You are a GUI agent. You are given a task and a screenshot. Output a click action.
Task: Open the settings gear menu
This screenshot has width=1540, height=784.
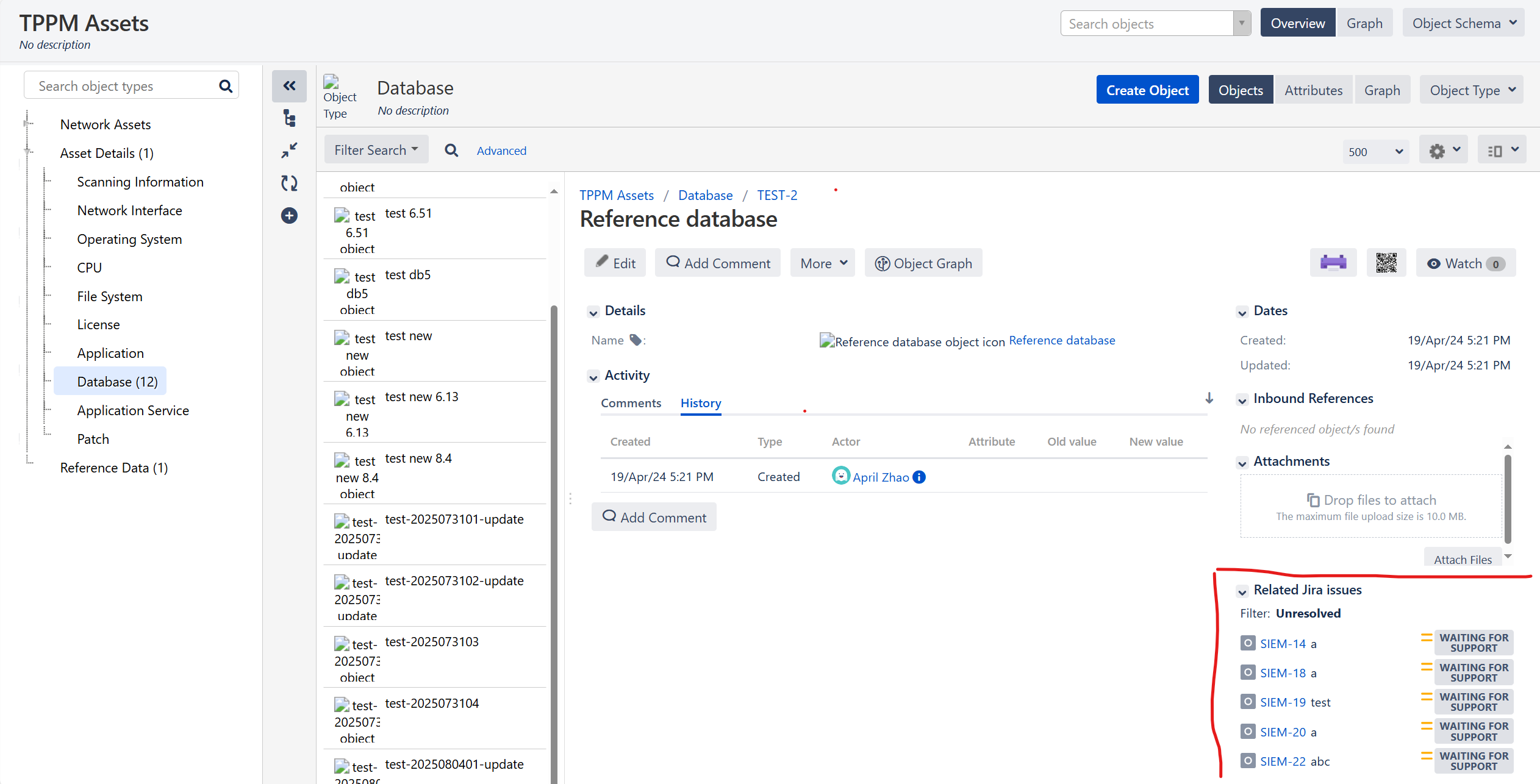point(1443,149)
